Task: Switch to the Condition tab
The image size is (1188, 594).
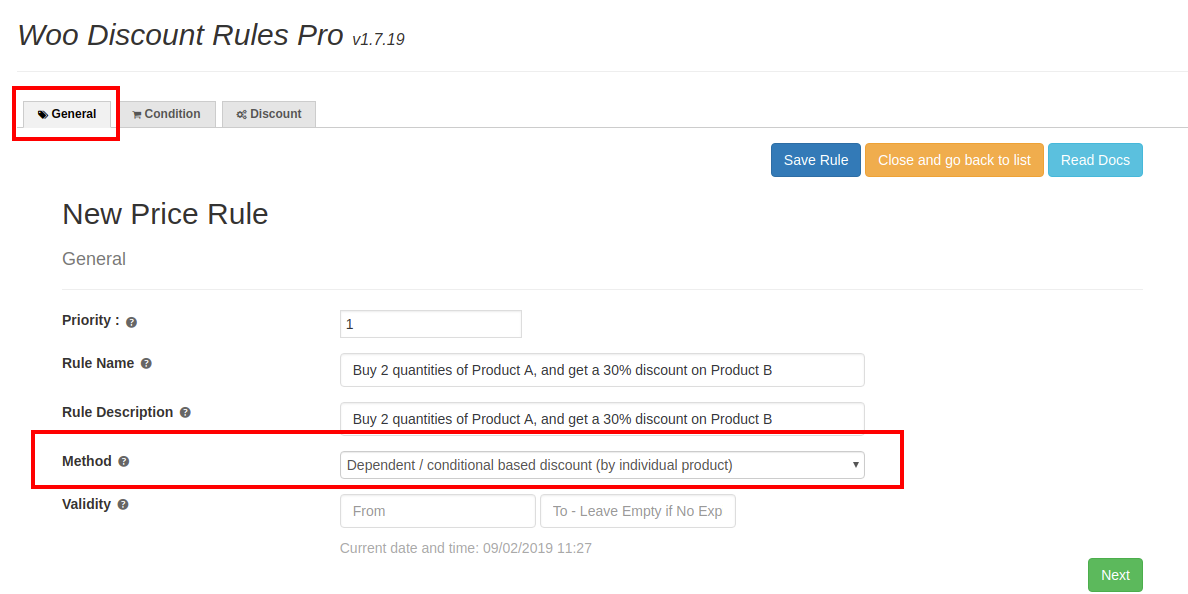Action: click(167, 113)
